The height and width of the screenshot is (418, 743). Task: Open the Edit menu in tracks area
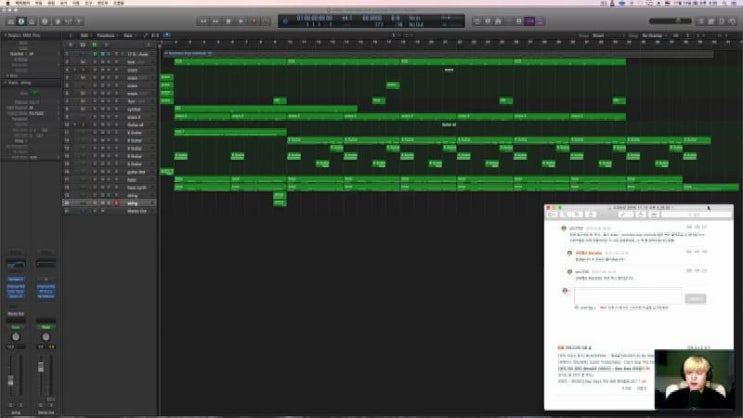(x=83, y=35)
